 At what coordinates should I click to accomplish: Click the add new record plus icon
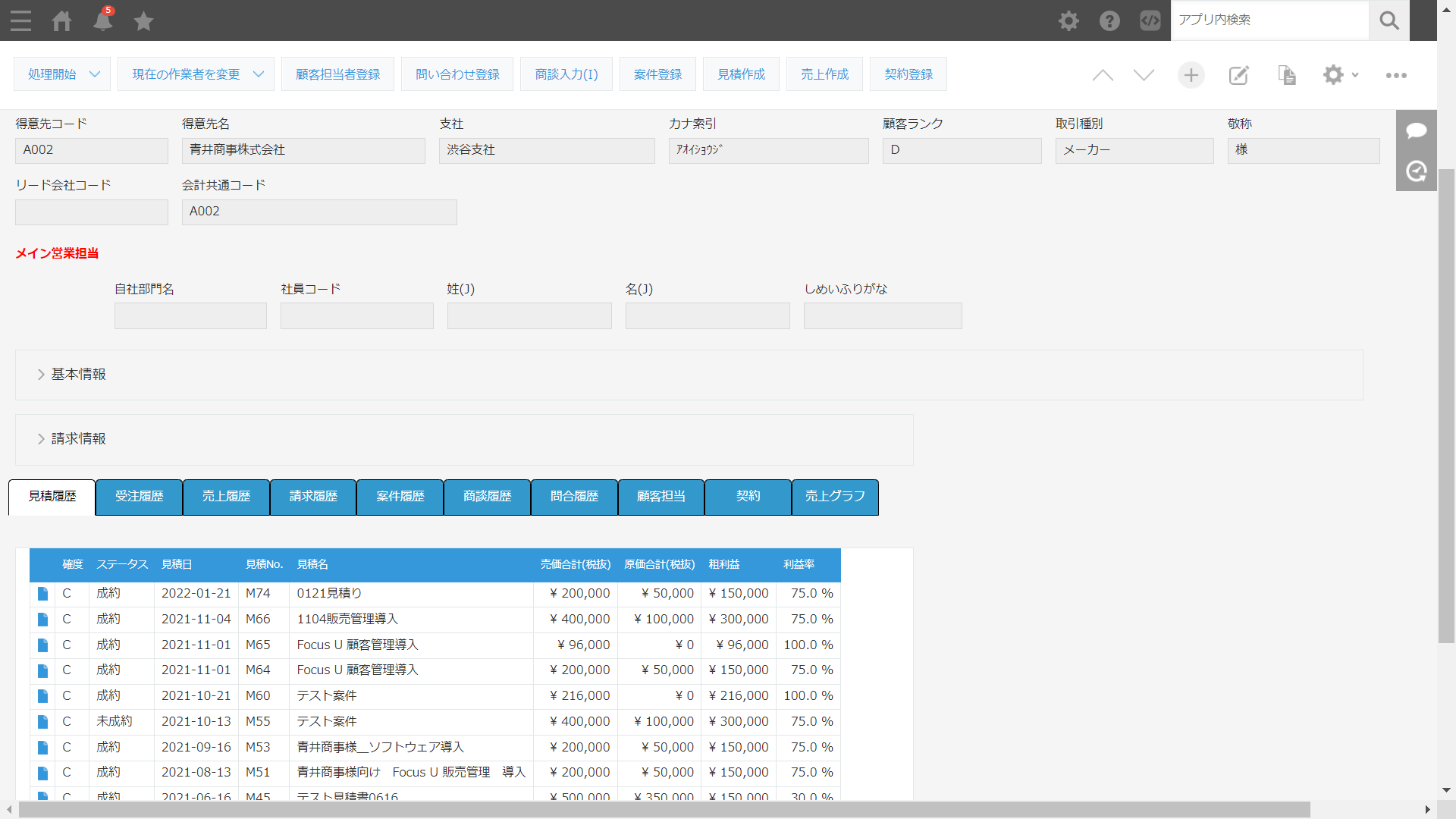(x=1191, y=75)
